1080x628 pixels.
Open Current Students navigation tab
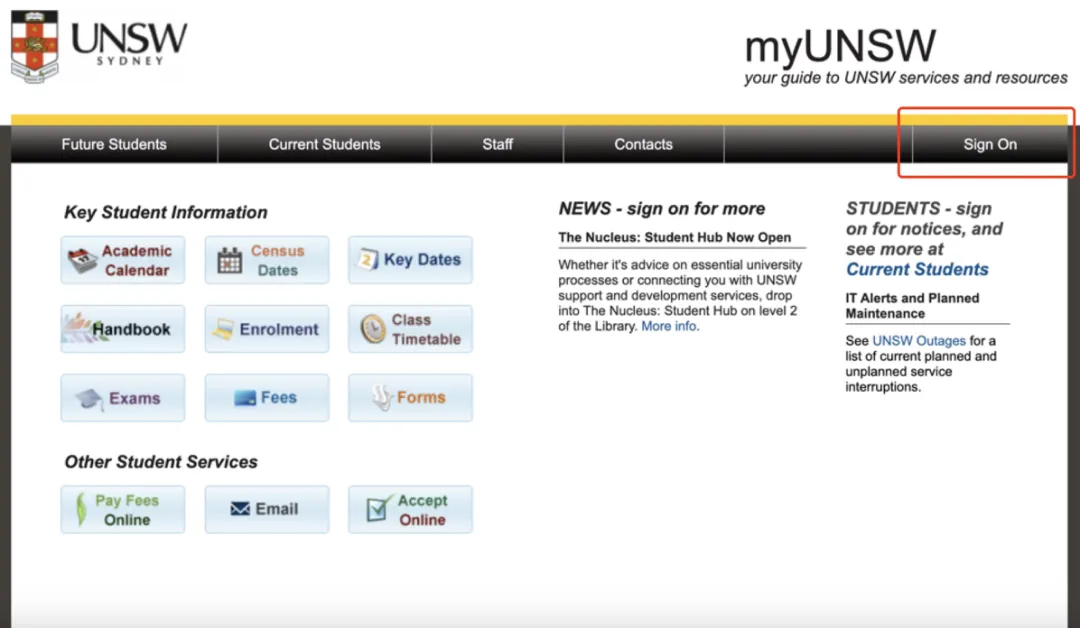(324, 144)
